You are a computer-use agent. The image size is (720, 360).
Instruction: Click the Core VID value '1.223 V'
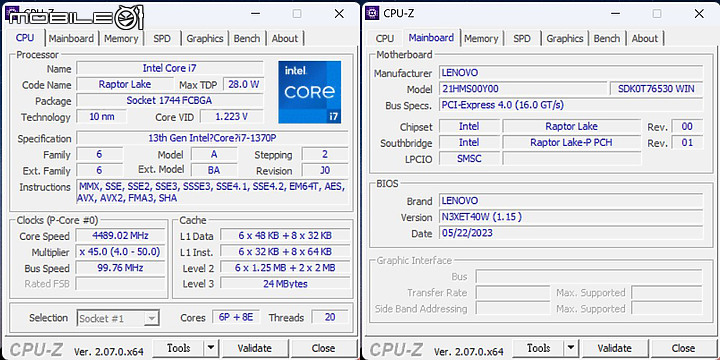click(232, 117)
